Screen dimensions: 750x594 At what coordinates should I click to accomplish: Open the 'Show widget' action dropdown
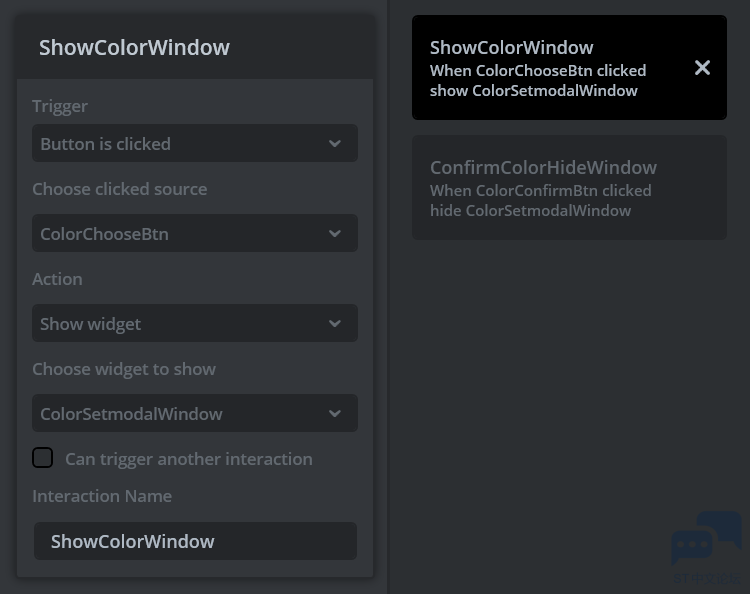180,324
